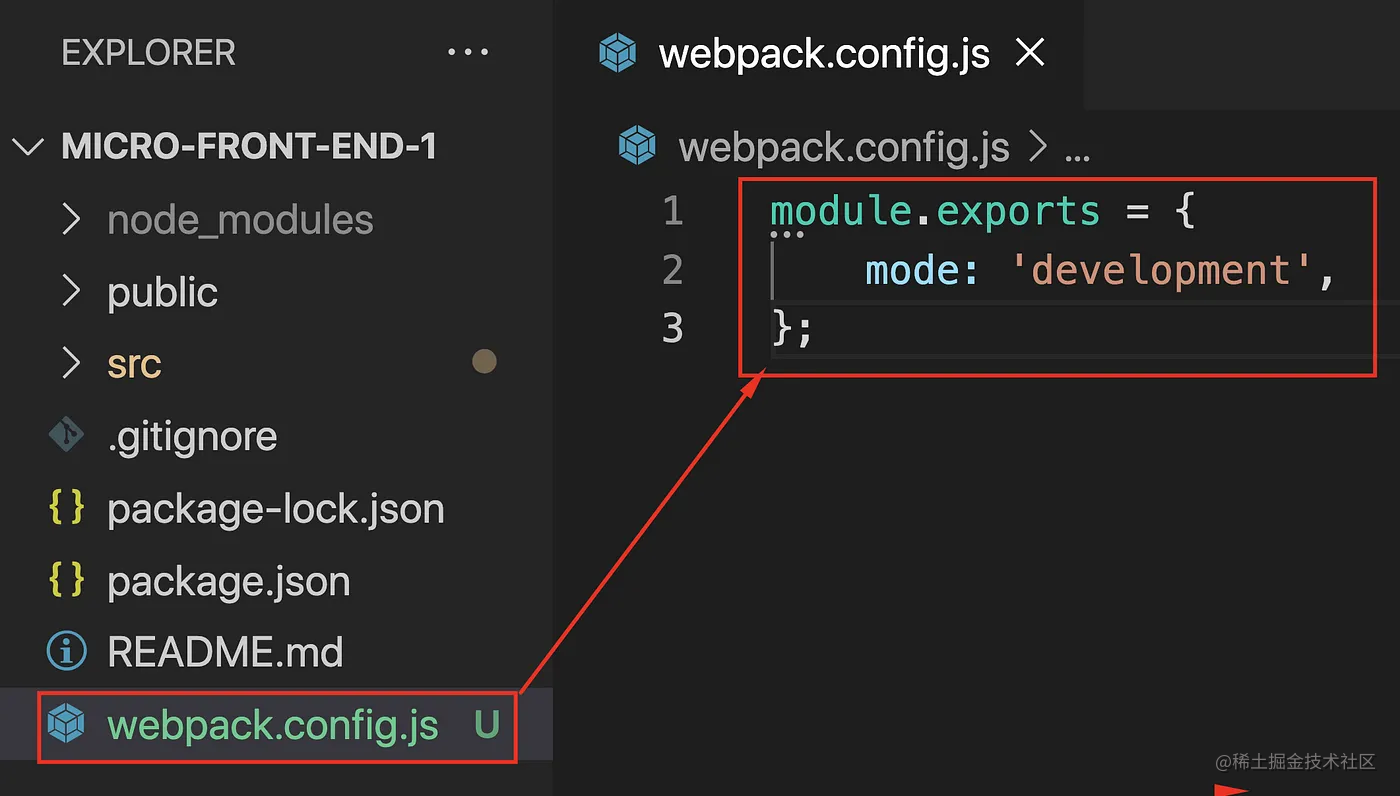The image size is (1400, 796).
Task: Open the breadcrumb ellipsis symbol picker
Action: click(1077, 148)
